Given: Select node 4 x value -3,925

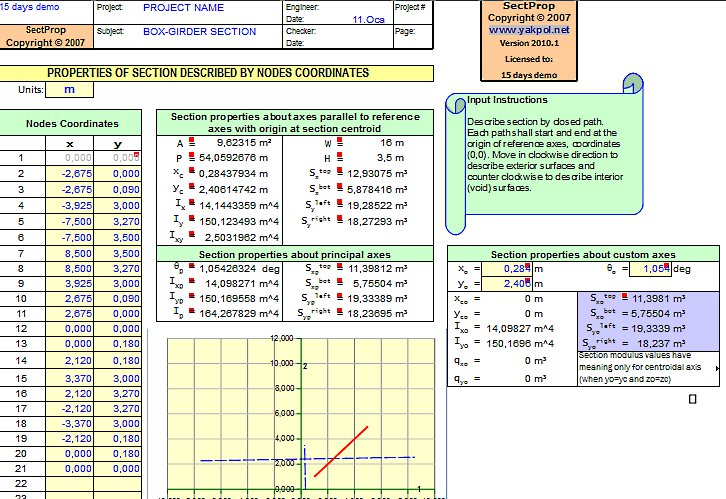Looking at the screenshot, I should click(x=70, y=206).
